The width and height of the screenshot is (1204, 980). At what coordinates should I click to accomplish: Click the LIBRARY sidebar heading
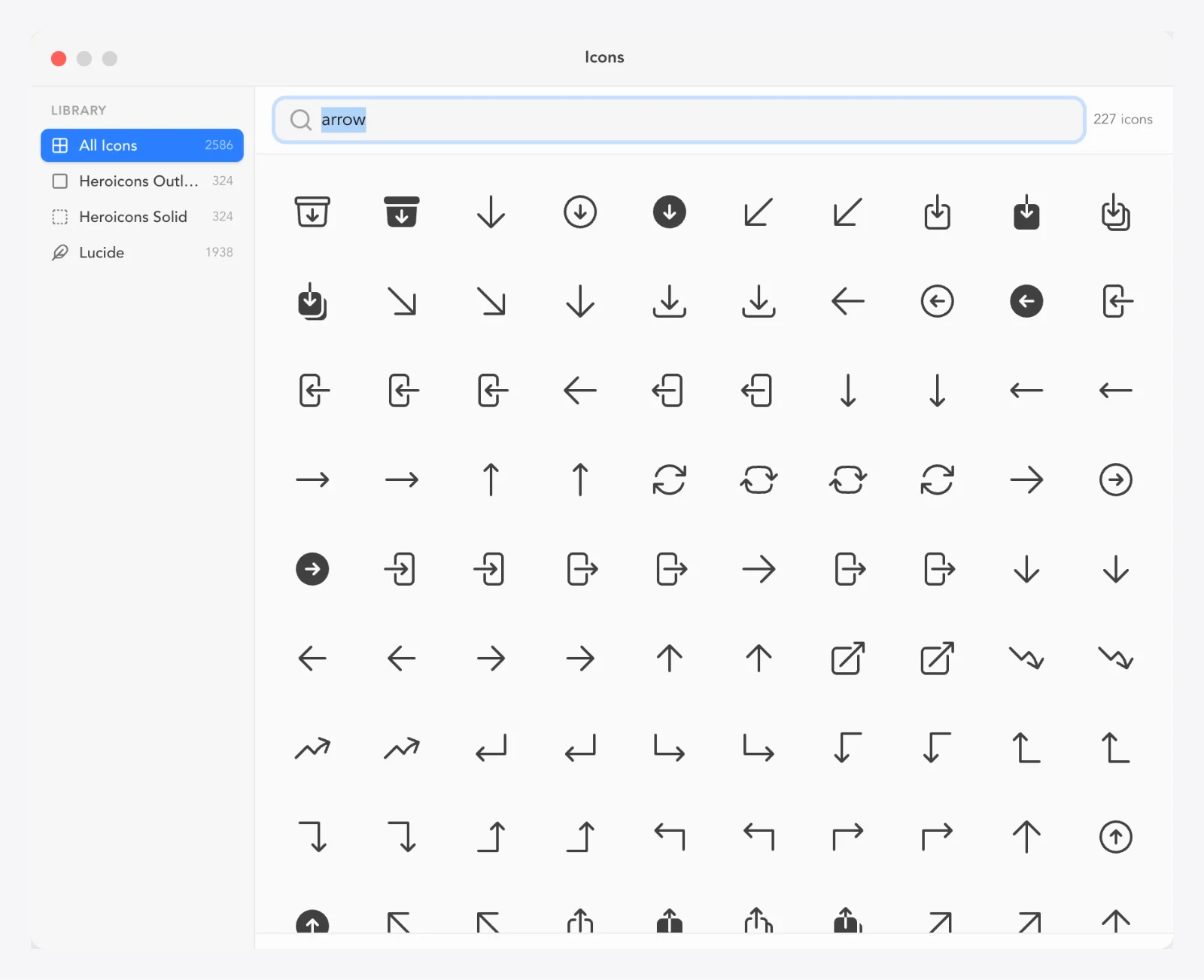(x=79, y=111)
